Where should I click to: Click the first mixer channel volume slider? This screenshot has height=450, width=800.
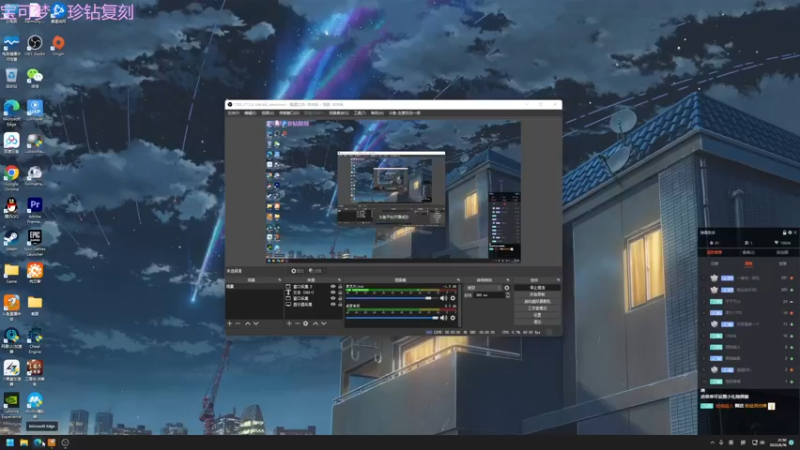392,298
